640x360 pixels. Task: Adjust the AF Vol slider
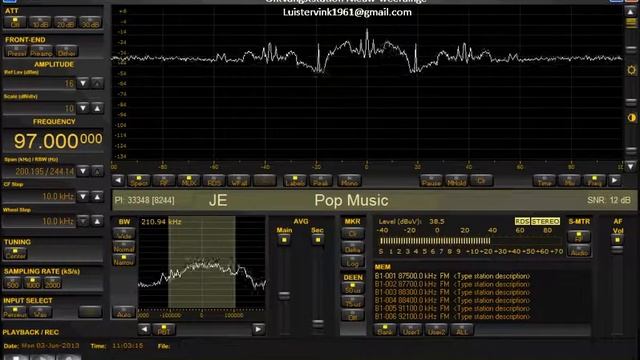pyautogui.click(x=617, y=249)
